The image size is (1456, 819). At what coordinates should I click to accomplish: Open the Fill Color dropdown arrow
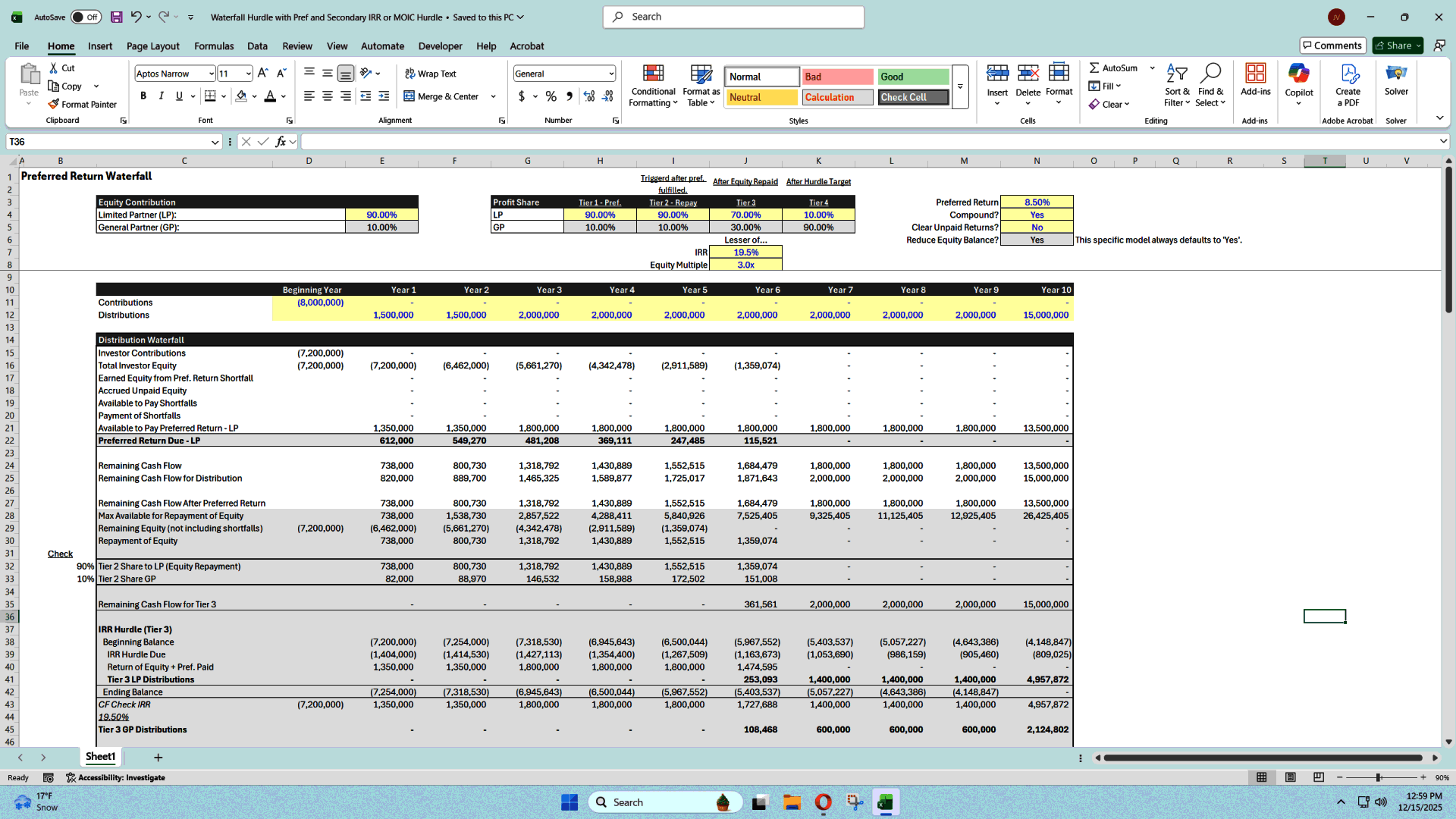click(253, 96)
